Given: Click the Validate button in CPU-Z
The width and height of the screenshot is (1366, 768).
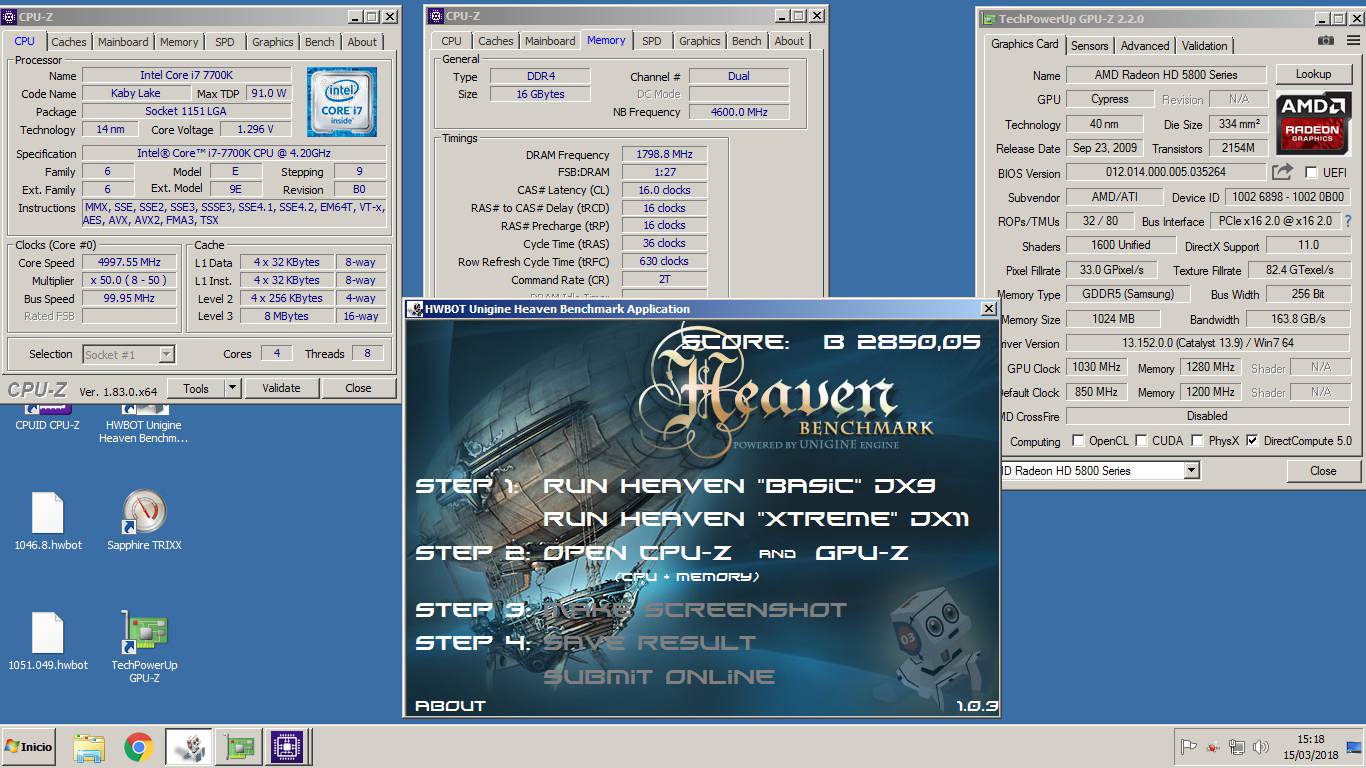Looking at the screenshot, I should pyautogui.click(x=281, y=388).
